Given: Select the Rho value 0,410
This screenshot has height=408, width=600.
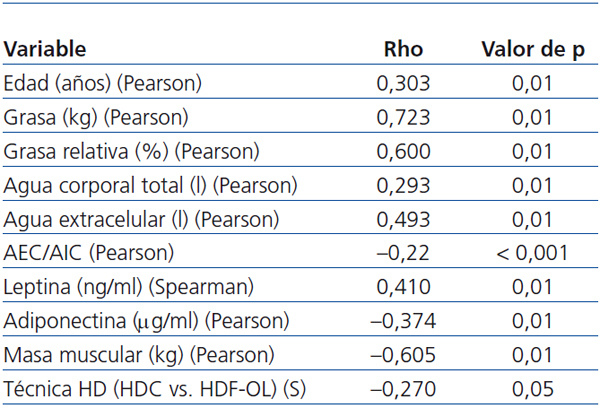Looking at the screenshot, I should tap(403, 288).
